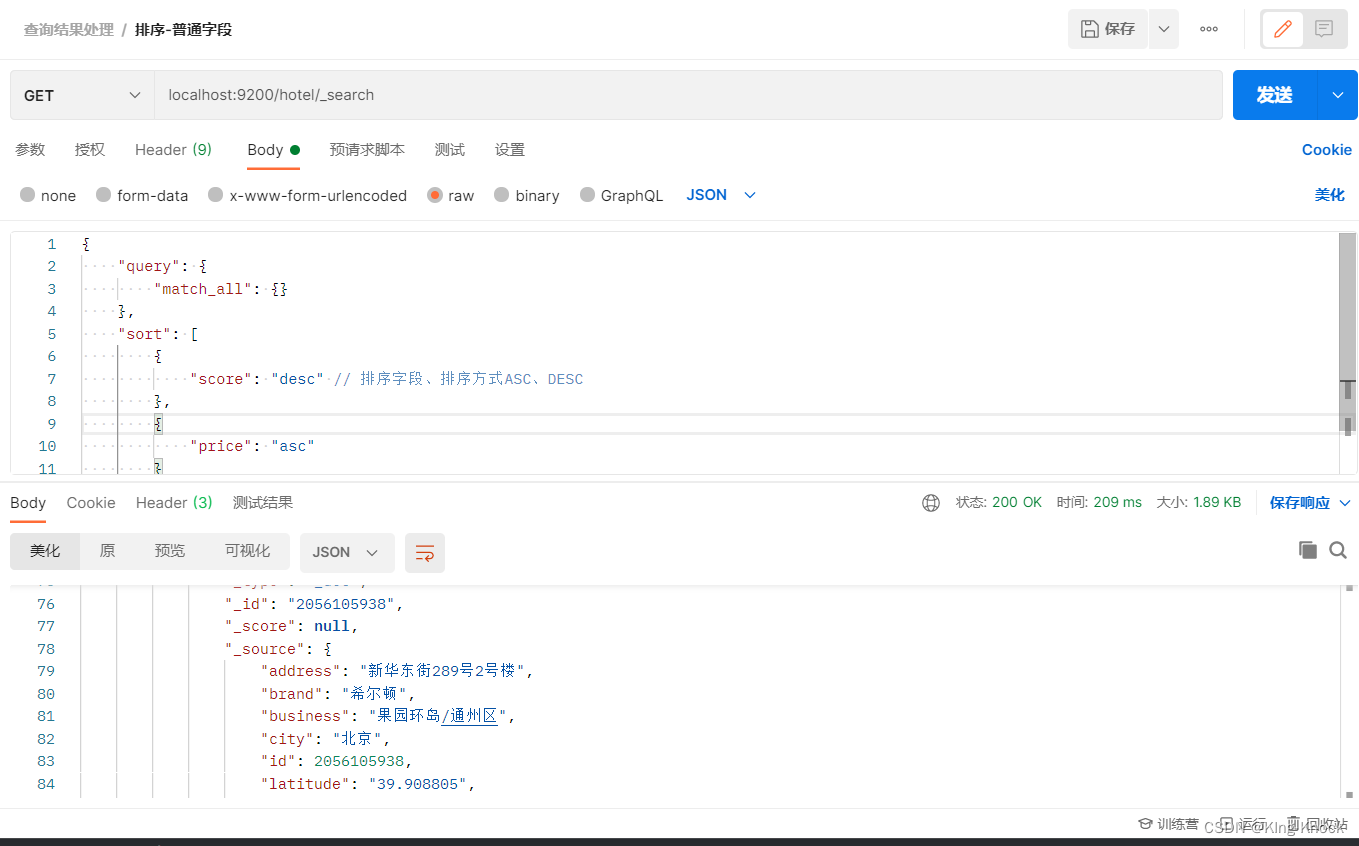Viewport: 1359px width, 846px height.
Task: Toggle the wrap lines icon
Action: click(x=425, y=552)
